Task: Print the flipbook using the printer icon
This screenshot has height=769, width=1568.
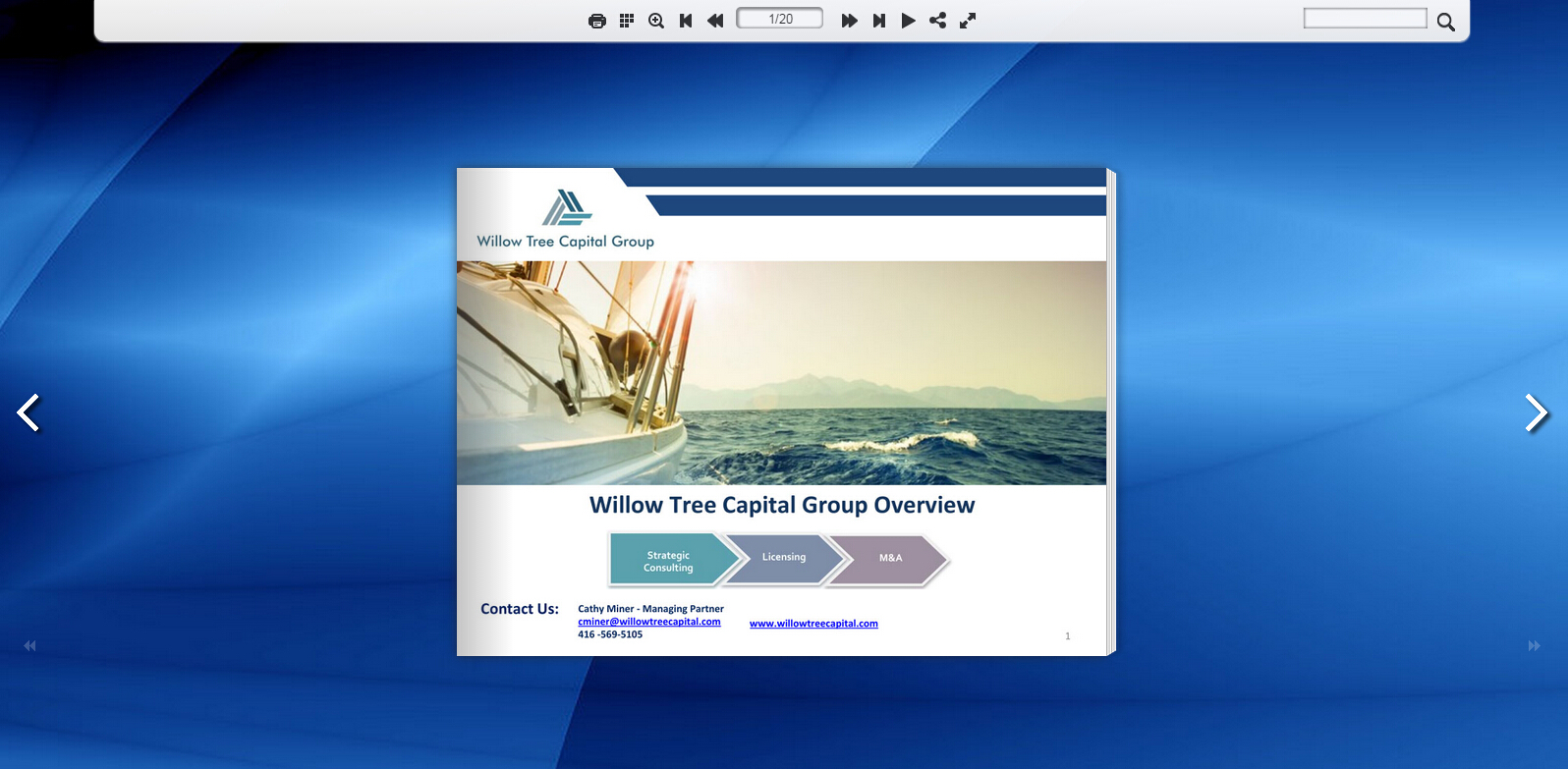Action: click(x=596, y=21)
